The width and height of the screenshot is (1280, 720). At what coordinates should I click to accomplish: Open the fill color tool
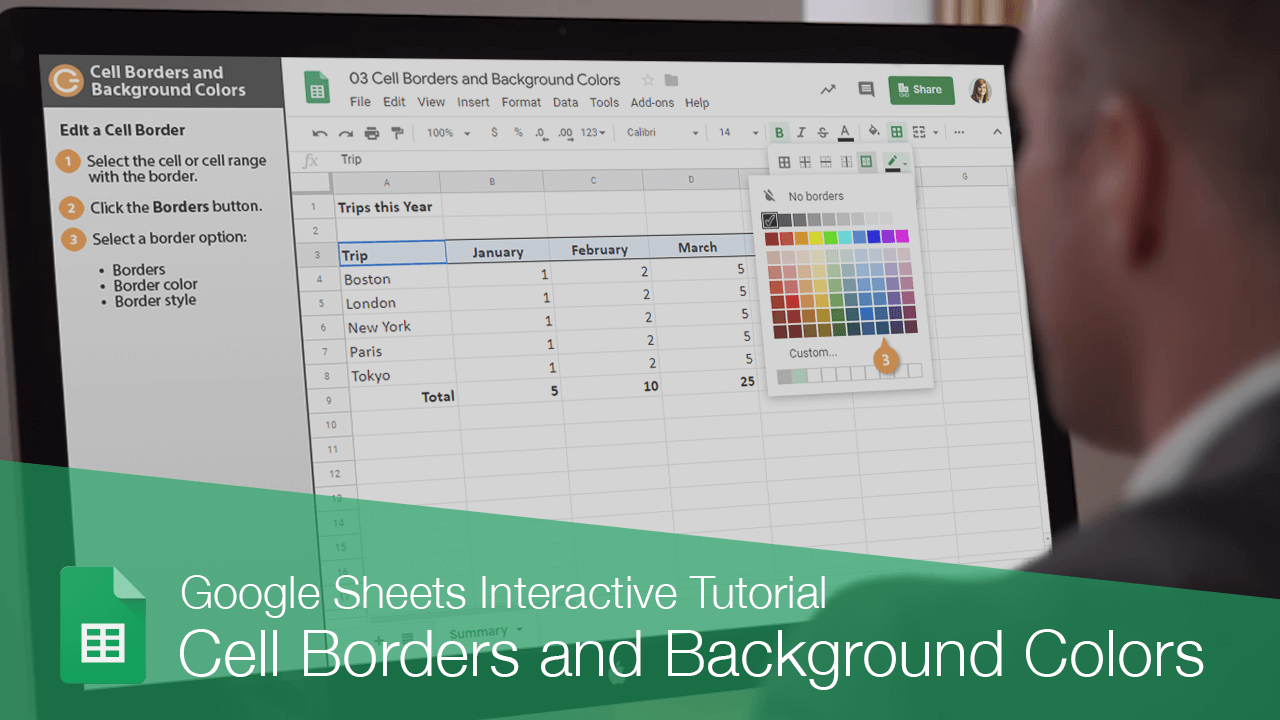(x=874, y=132)
